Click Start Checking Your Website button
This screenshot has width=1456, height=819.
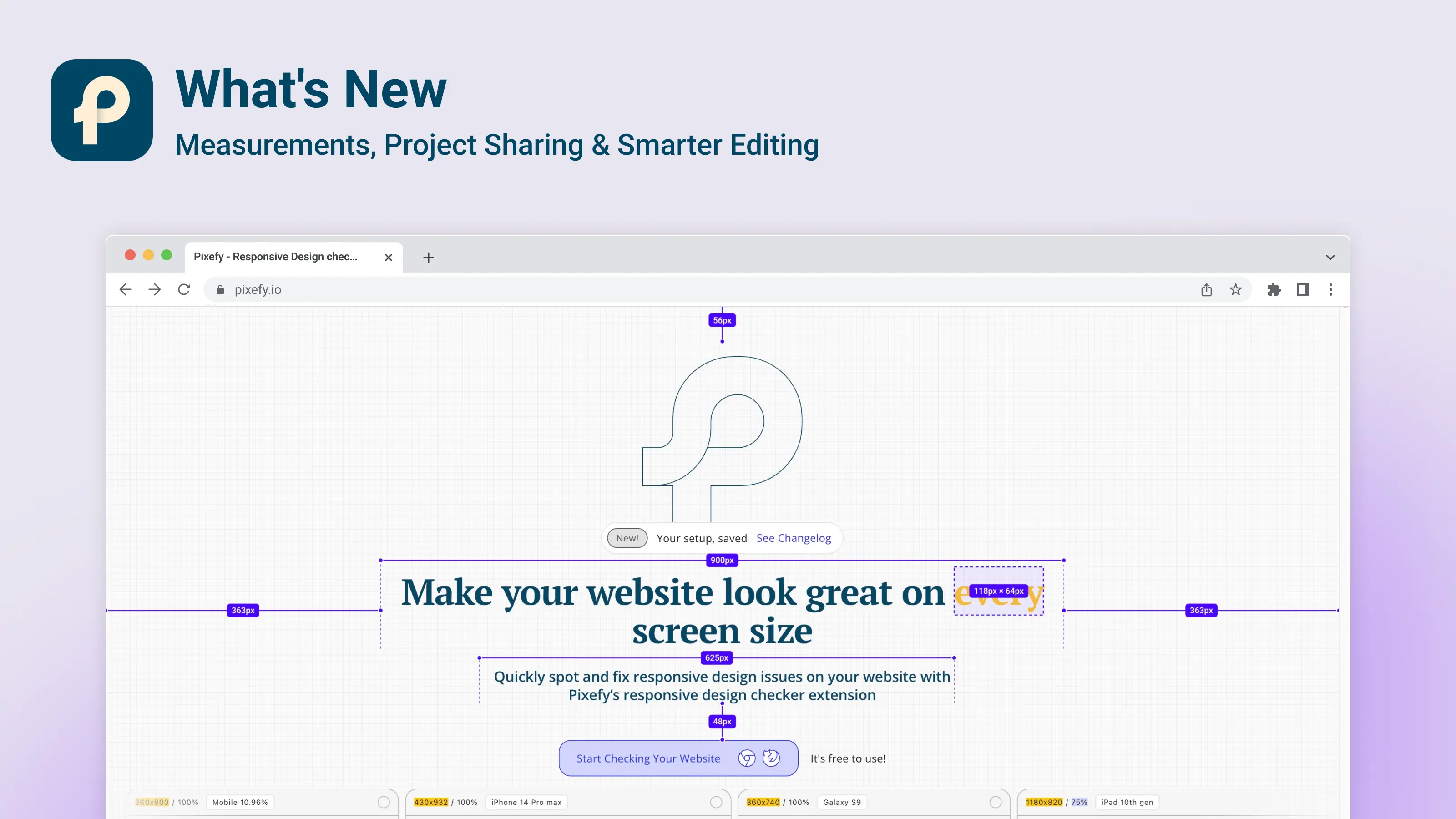pos(678,758)
